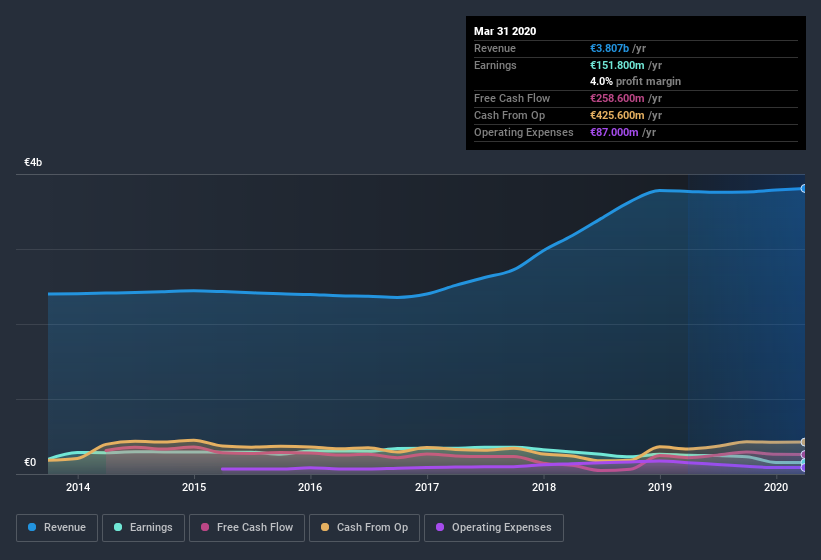Click the Operating Expenses tooltip label
Viewport: 821px width, 560px height.
coord(524,132)
